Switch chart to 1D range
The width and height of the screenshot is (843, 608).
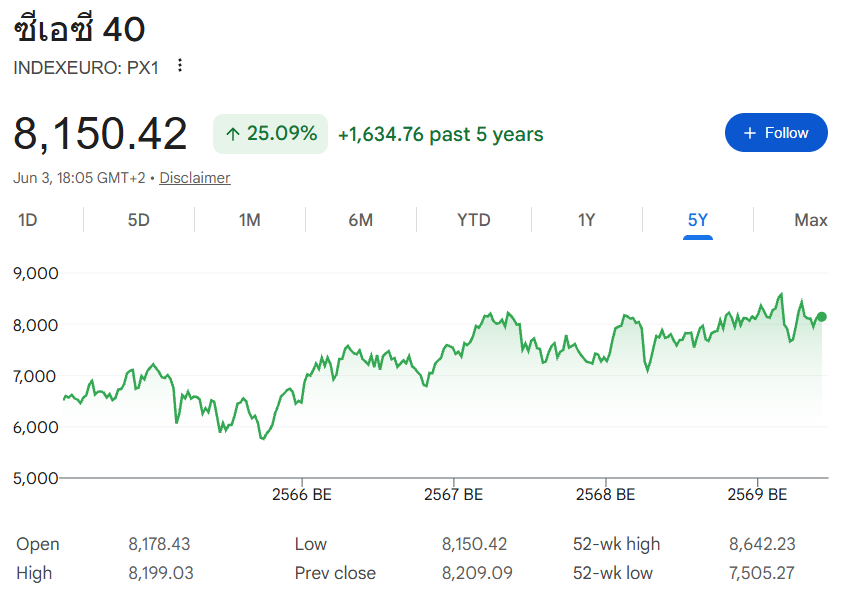tap(27, 220)
